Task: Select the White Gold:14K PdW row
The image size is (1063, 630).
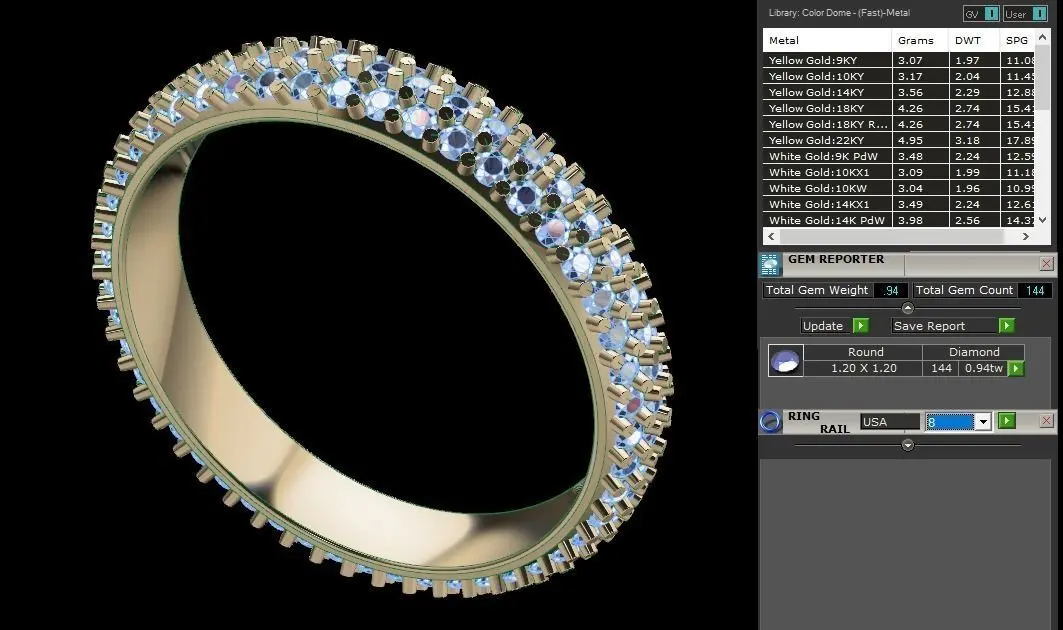Action: pyautogui.click(x=899, y=220)
